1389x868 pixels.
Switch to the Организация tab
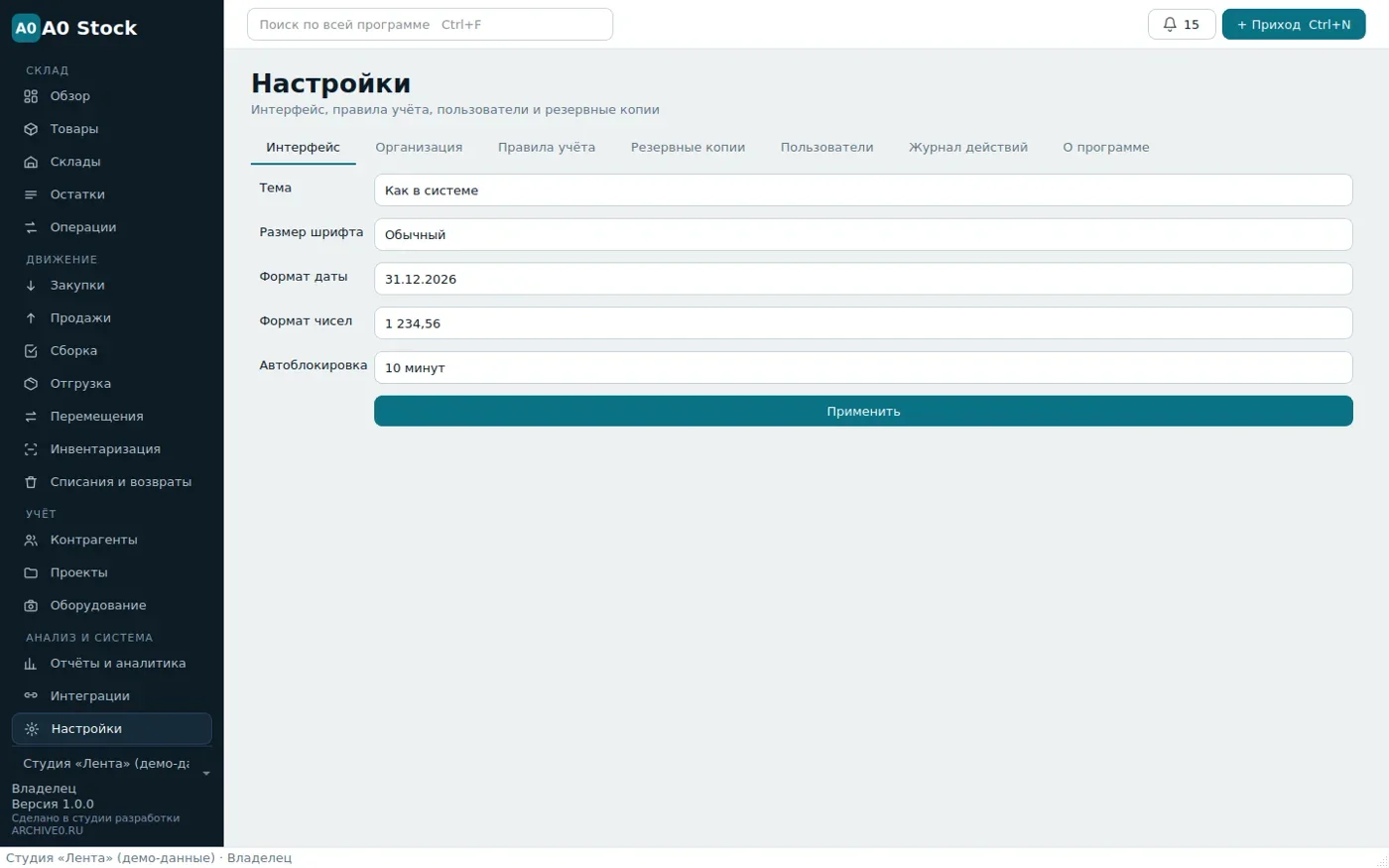[x=419, y=147]
